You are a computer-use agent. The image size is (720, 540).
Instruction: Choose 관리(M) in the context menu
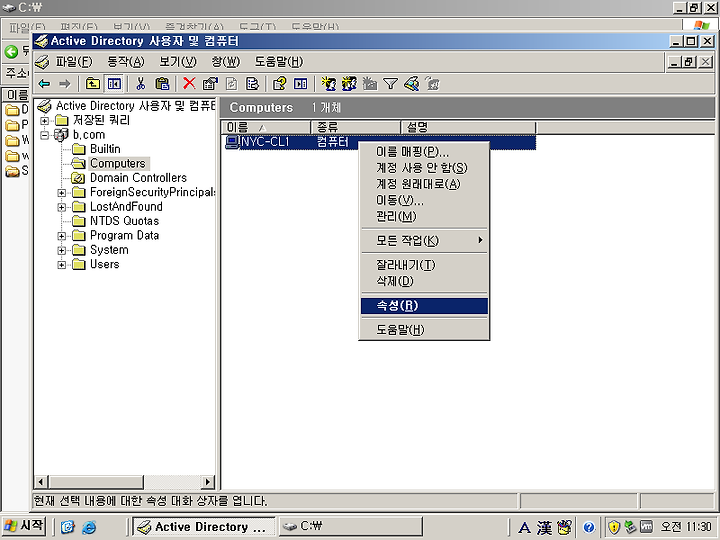coord(424,216)
